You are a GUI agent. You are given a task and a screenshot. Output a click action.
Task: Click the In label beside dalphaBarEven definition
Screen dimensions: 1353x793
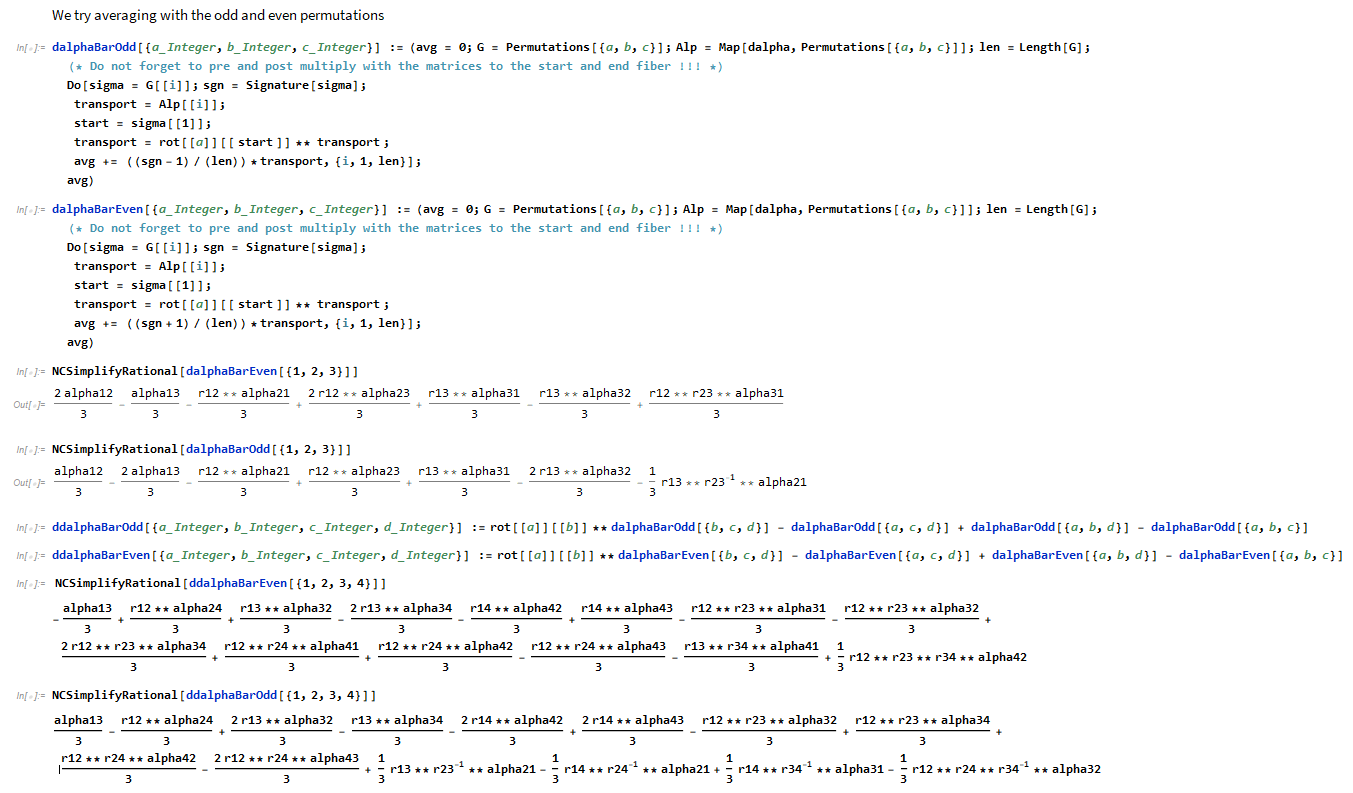pos(30,210)
